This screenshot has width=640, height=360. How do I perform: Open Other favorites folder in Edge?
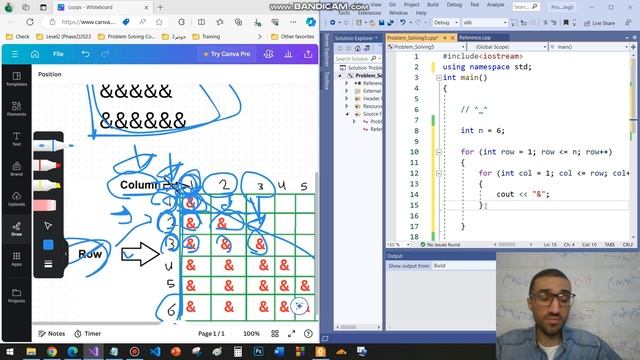[293, 37]
